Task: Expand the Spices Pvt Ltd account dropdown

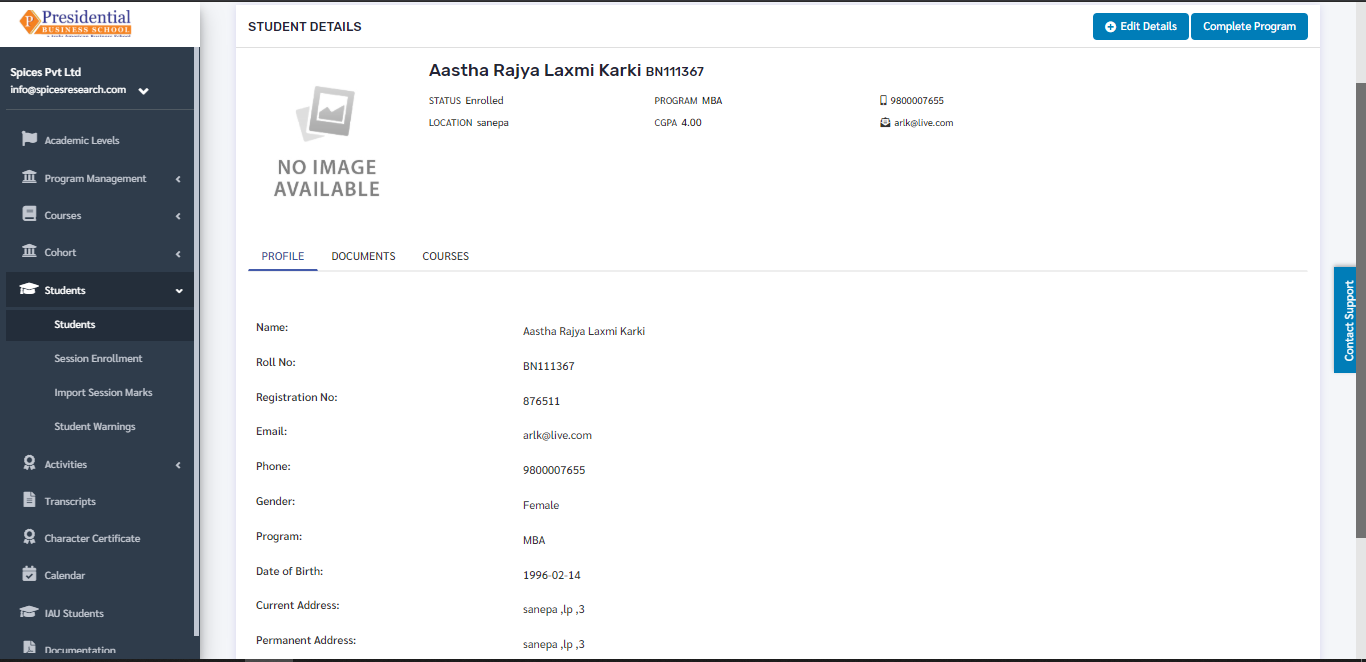Action: tap(143, 91)
